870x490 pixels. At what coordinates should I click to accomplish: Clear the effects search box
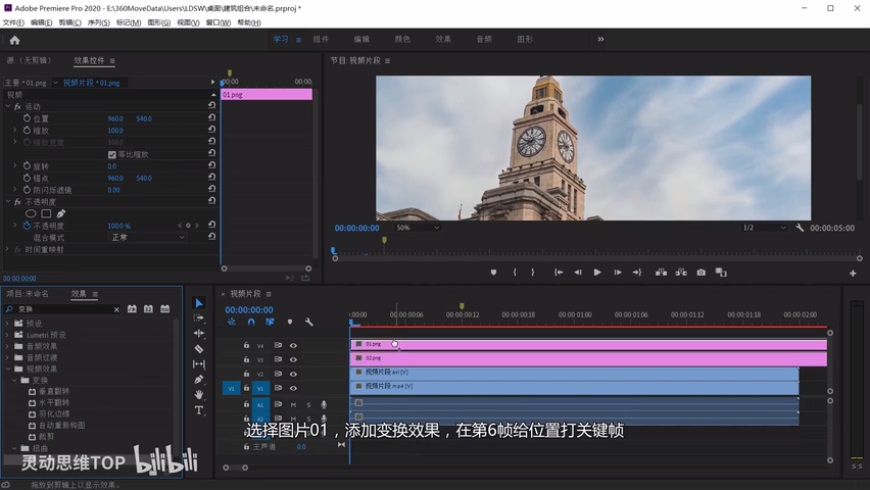click(117, 310)
